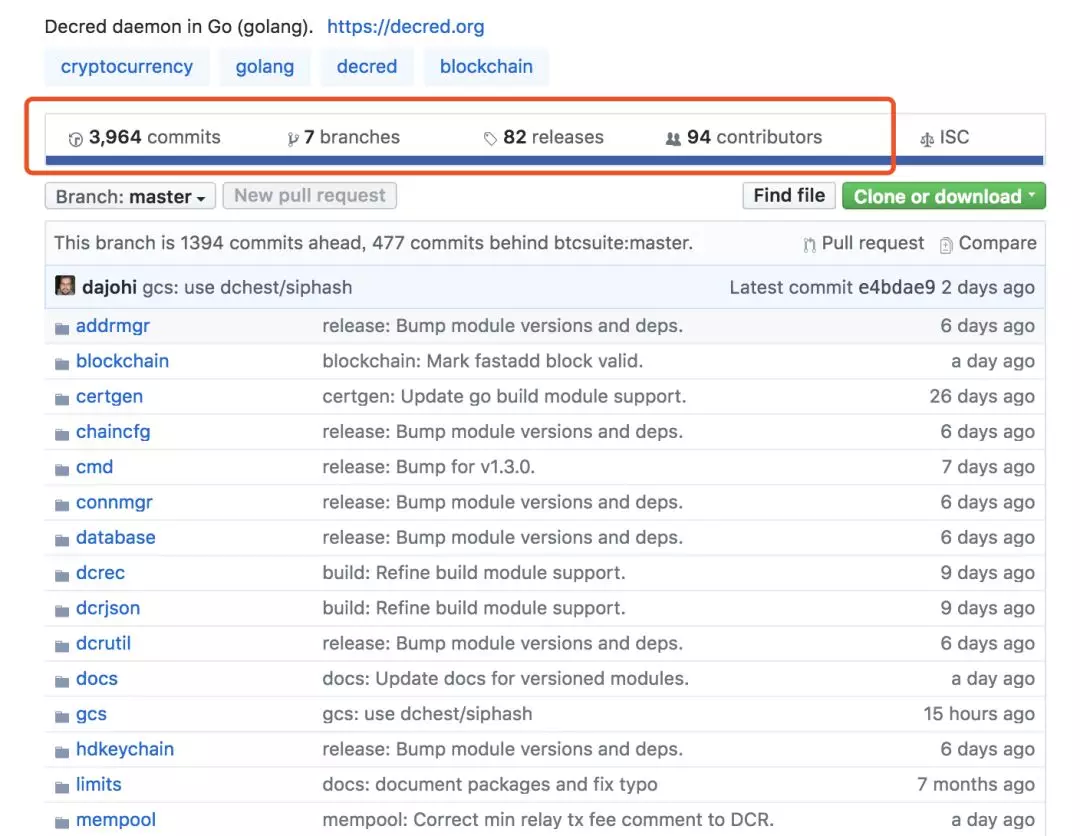
Task: Click the dcrutil folder icon
Action: tap(62, 645)
